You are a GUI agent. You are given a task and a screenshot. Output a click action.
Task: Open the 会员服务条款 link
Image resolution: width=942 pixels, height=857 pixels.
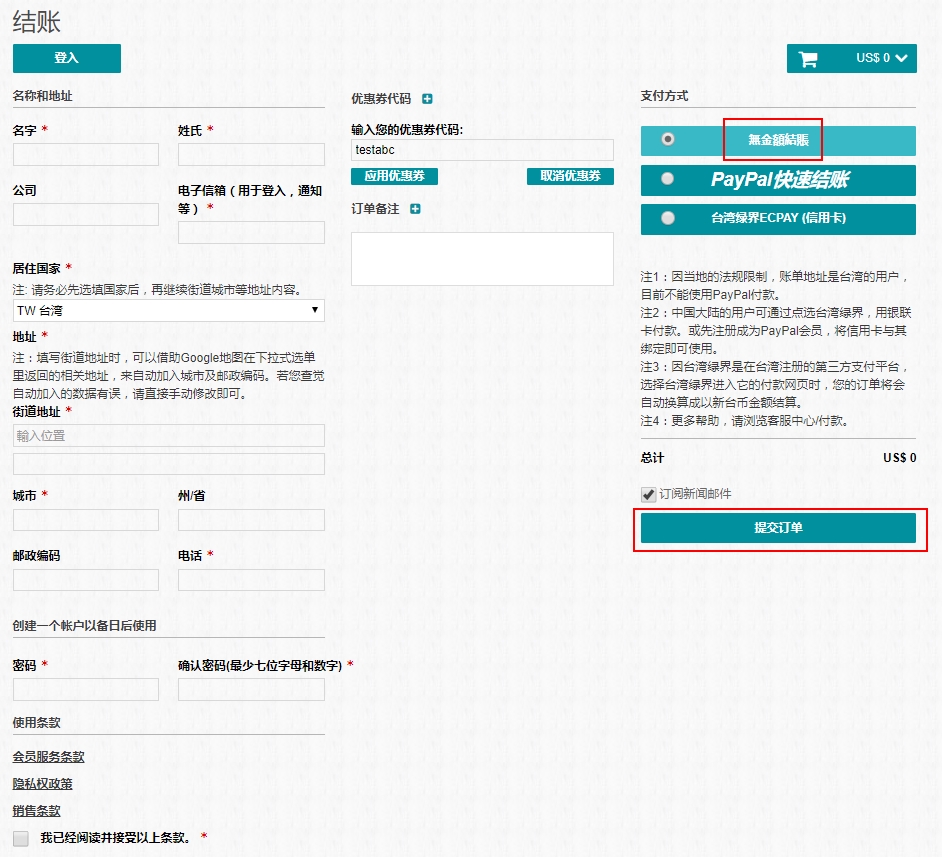coord(49,757)
